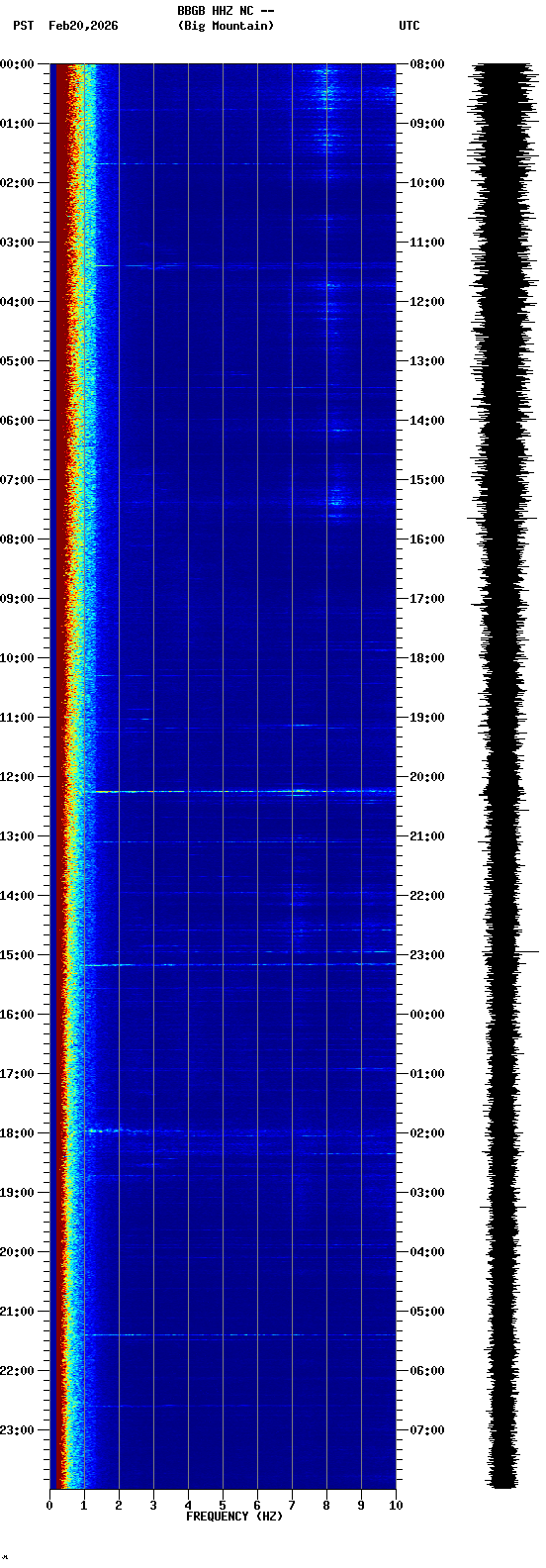Click the UTC 09:00 time label
Viewport: 546px width, 1568px height.
[x=427, y=124]
